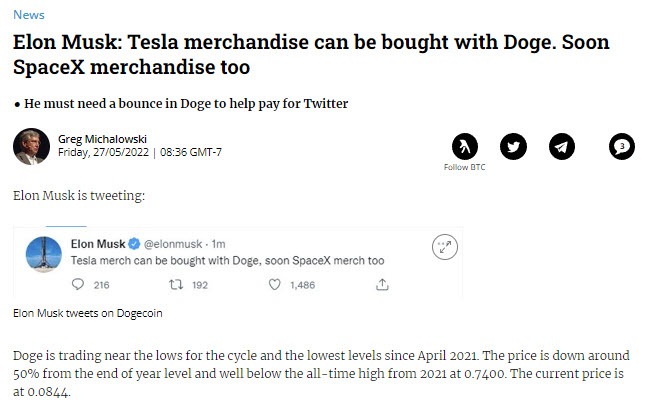Click the tweet share upload icon

(x=382, y=284)
